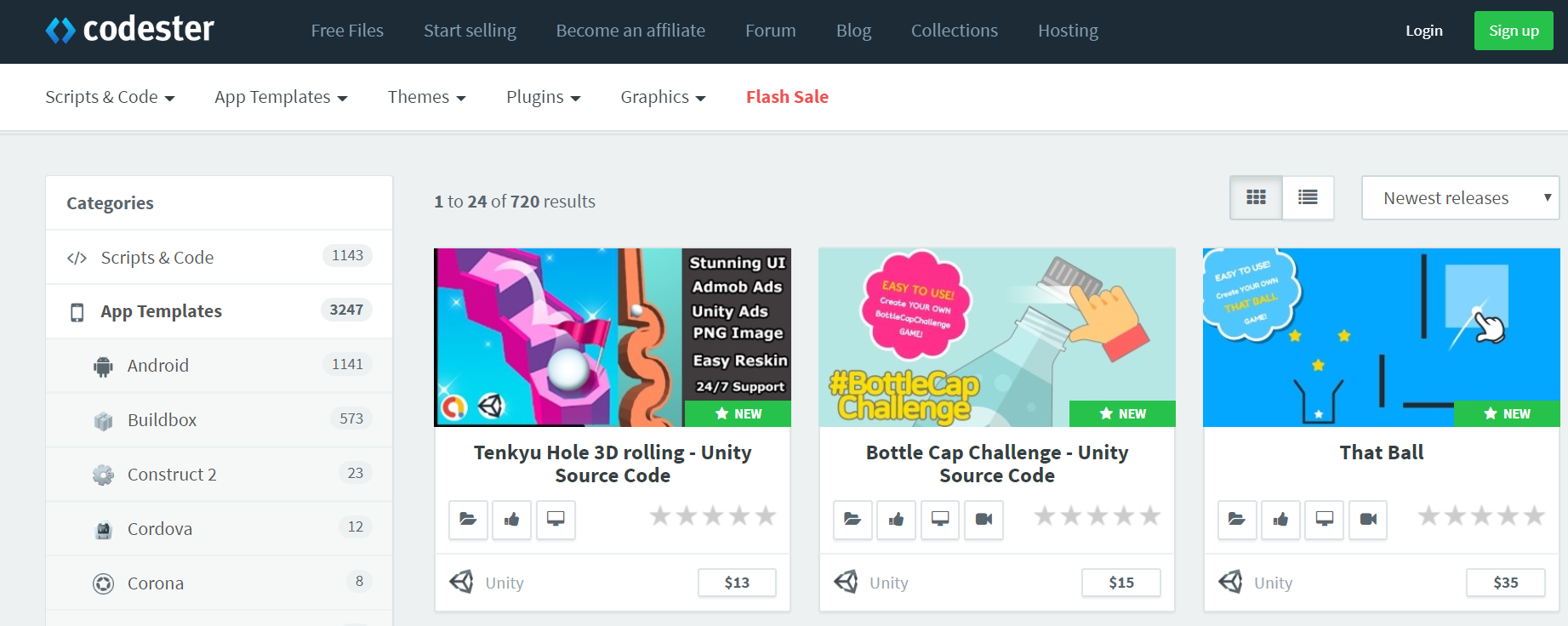
Task: Expand the App Templates top menu
Action: [x=281, y=97]
